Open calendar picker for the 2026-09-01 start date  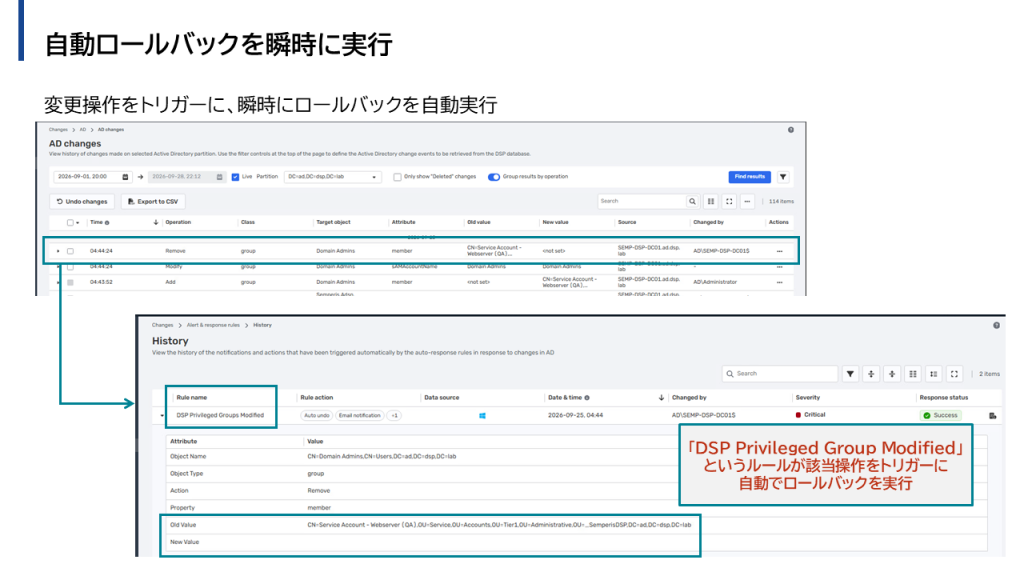(125, 177)
